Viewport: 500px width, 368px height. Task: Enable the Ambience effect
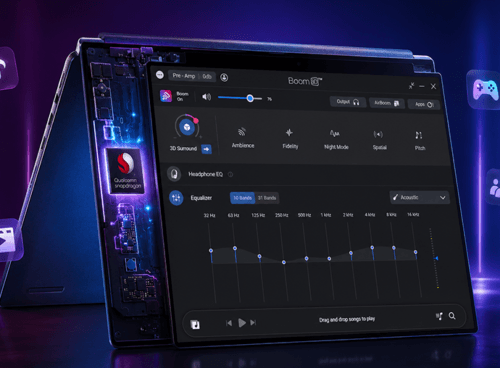(243, 138)
